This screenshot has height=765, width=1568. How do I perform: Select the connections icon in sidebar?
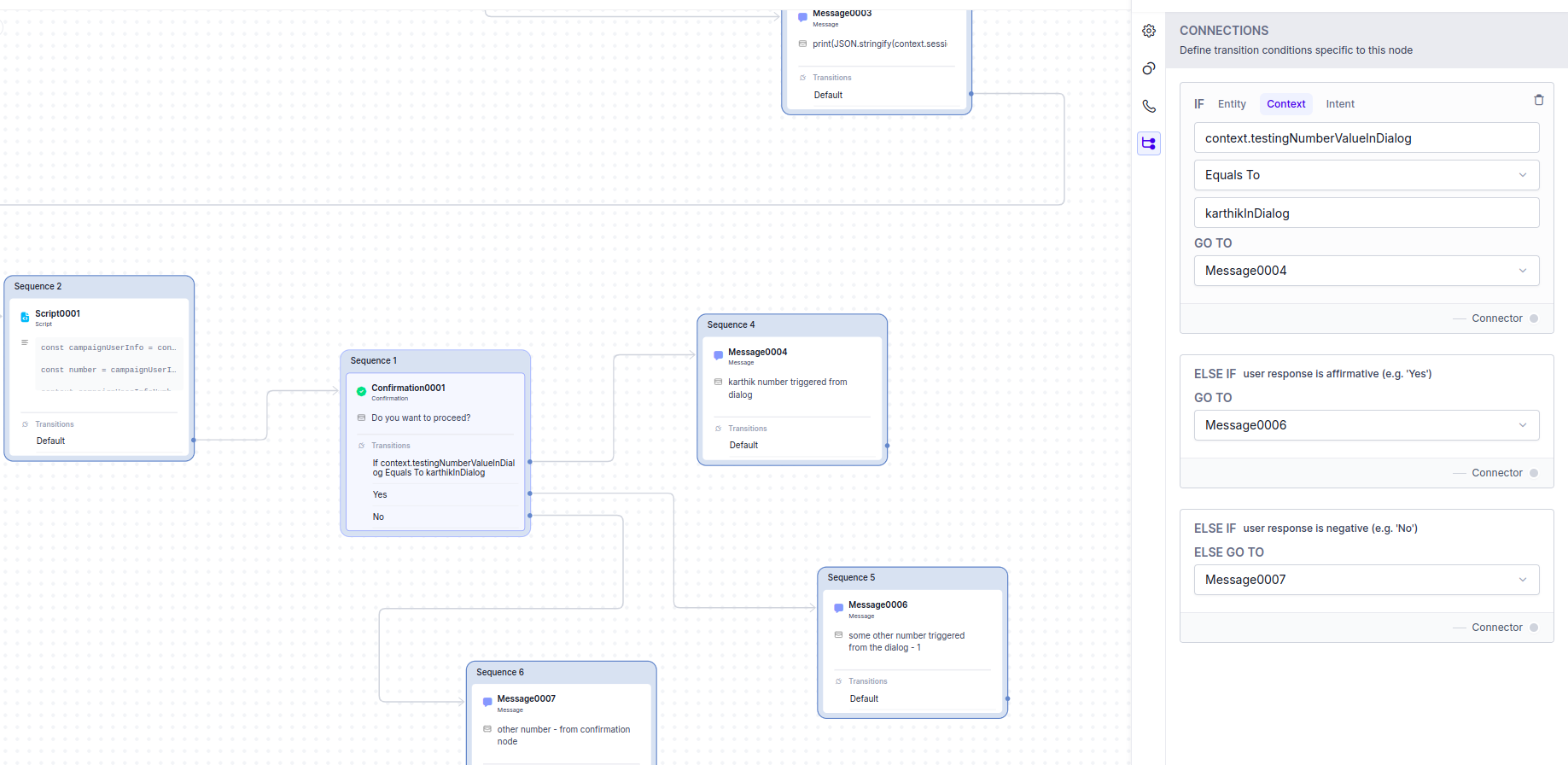click(1149, 143)
